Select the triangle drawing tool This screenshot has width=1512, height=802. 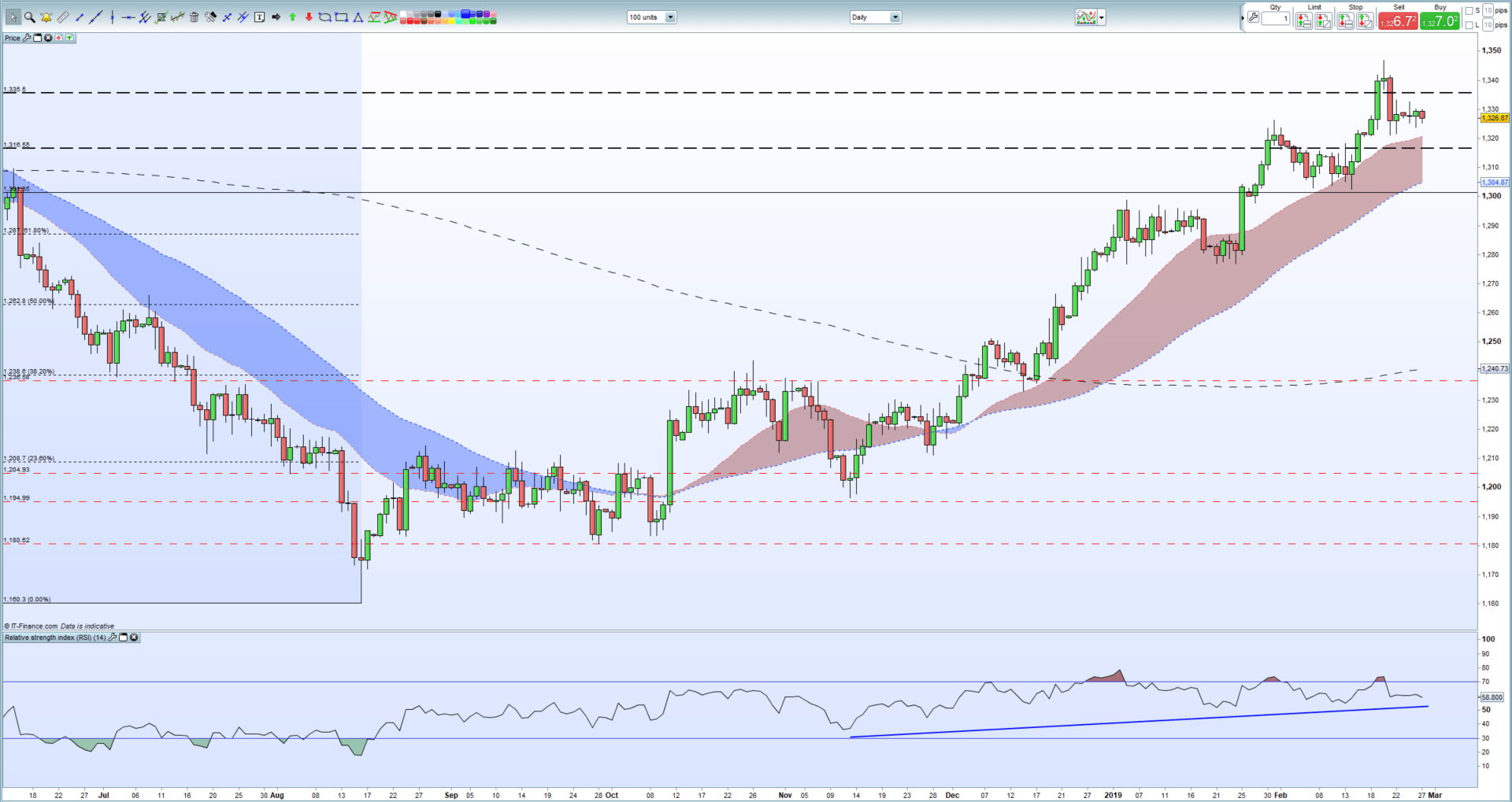click(x=358, y=17)
